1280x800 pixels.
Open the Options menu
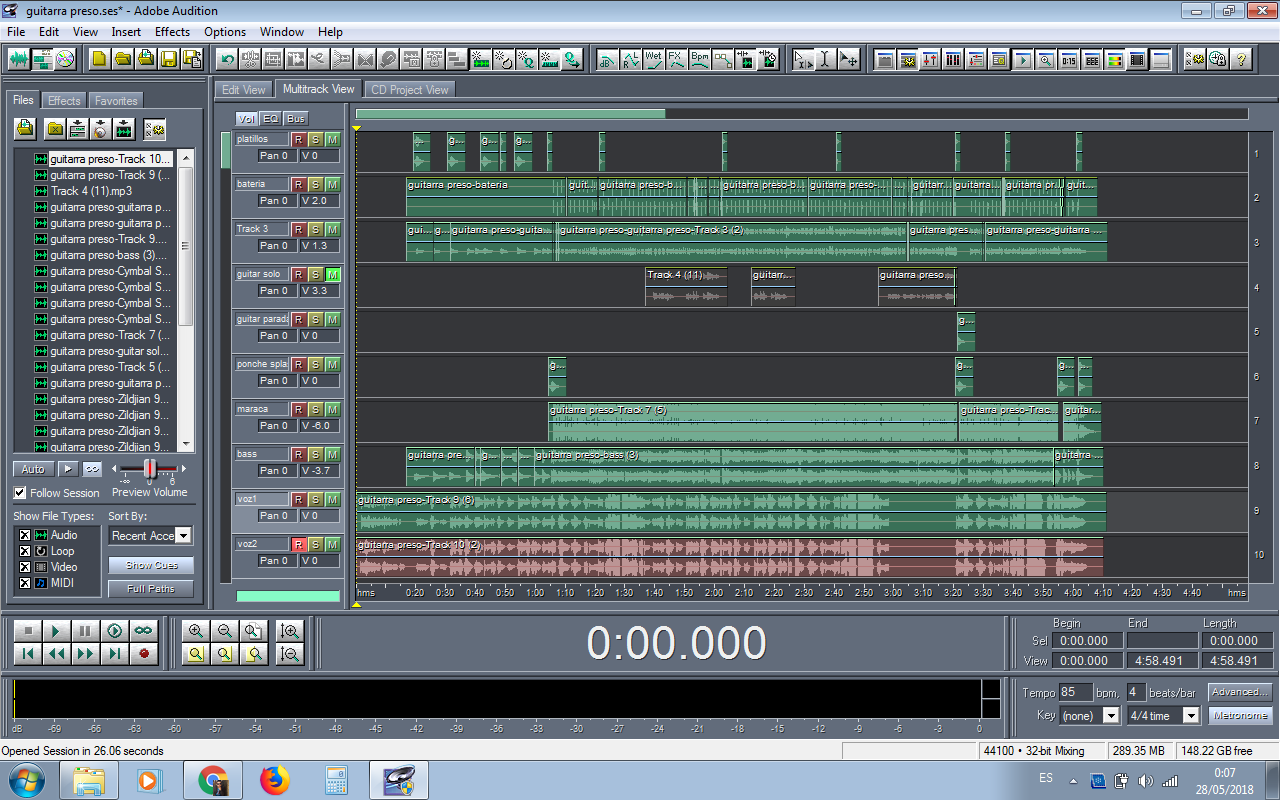click(225, 32)
